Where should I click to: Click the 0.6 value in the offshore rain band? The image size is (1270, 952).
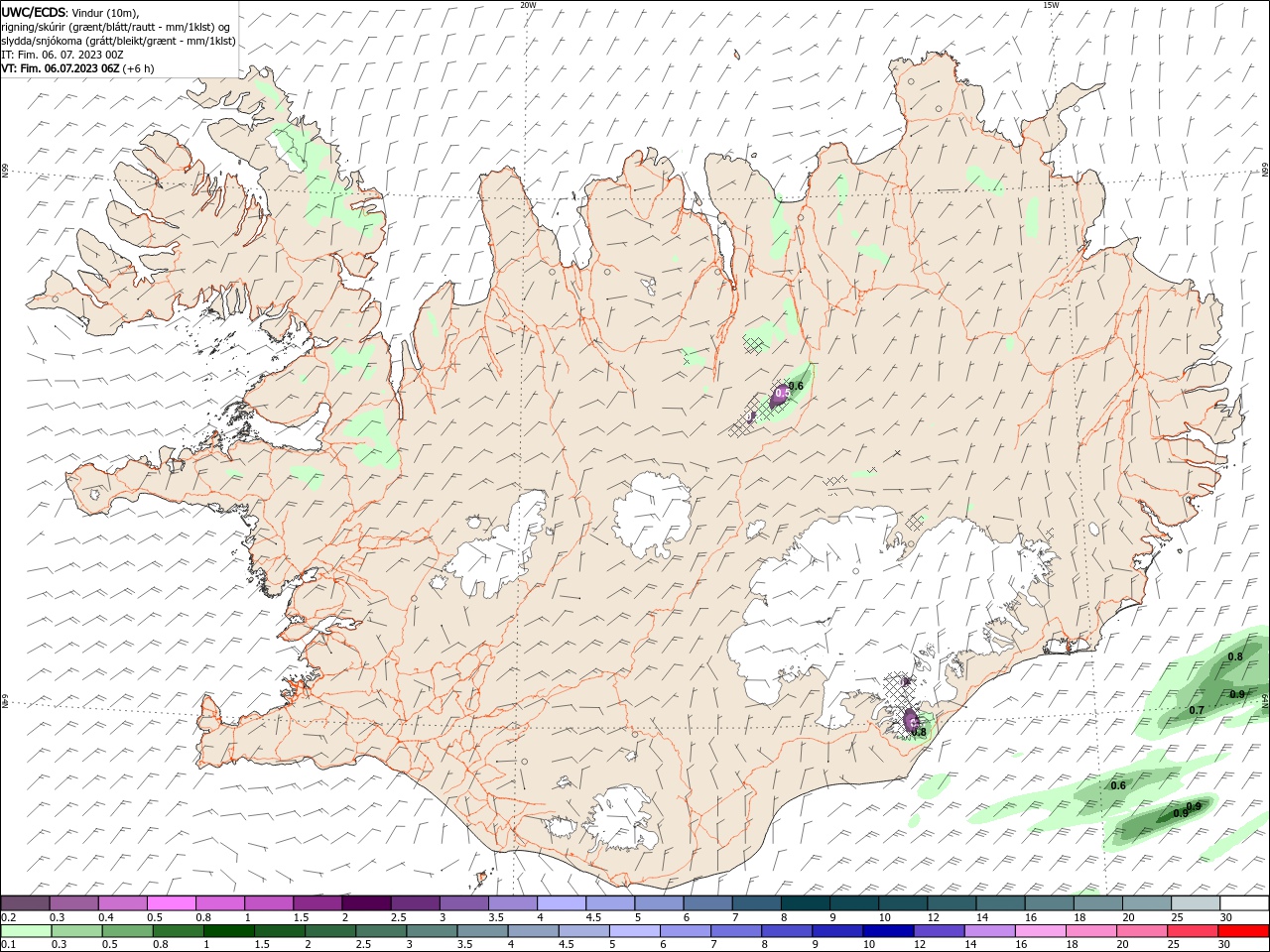pyautogui.click(x=1118, y=785)
